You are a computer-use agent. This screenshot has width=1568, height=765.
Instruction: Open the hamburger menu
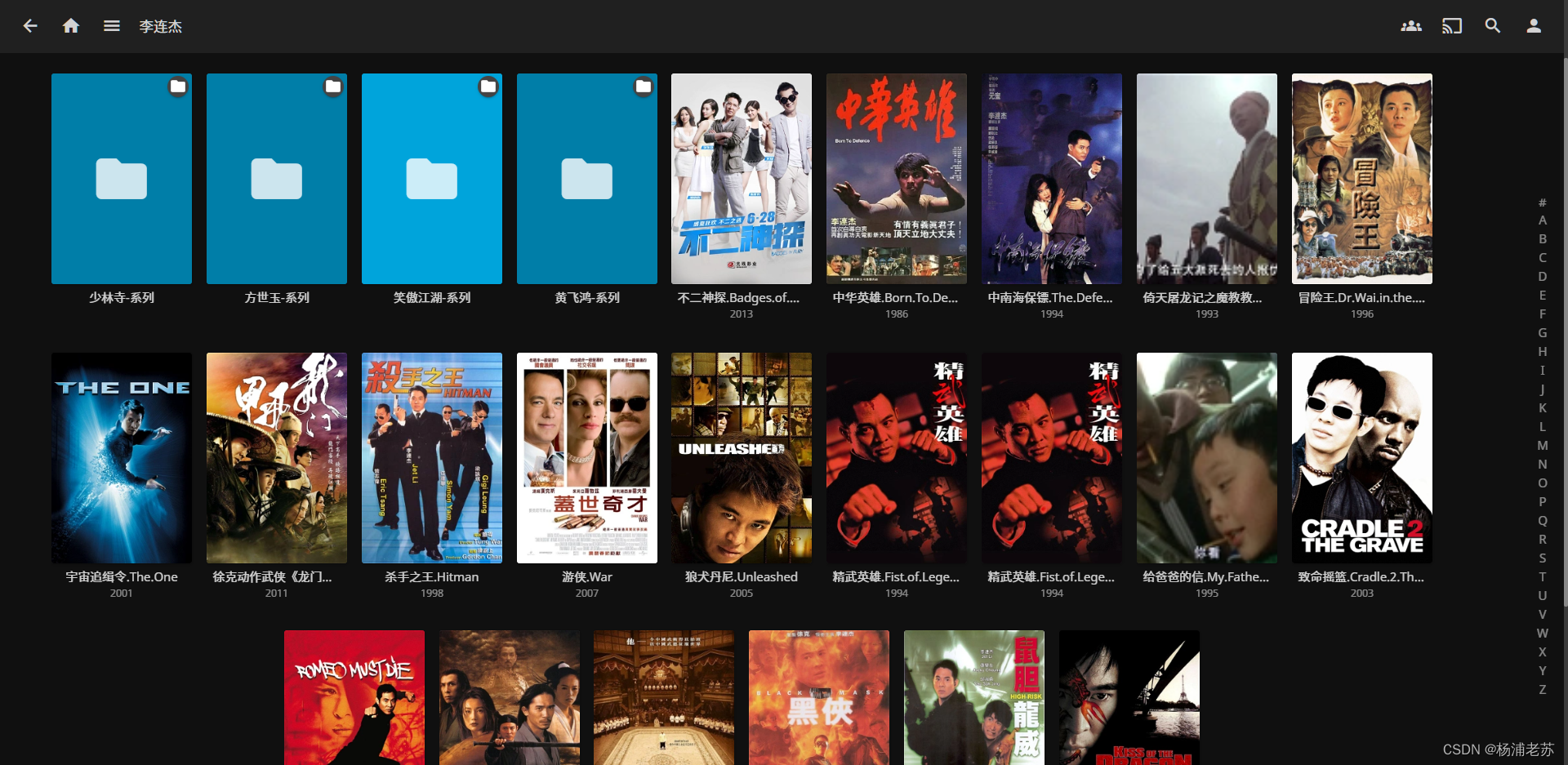coord(112,26)
